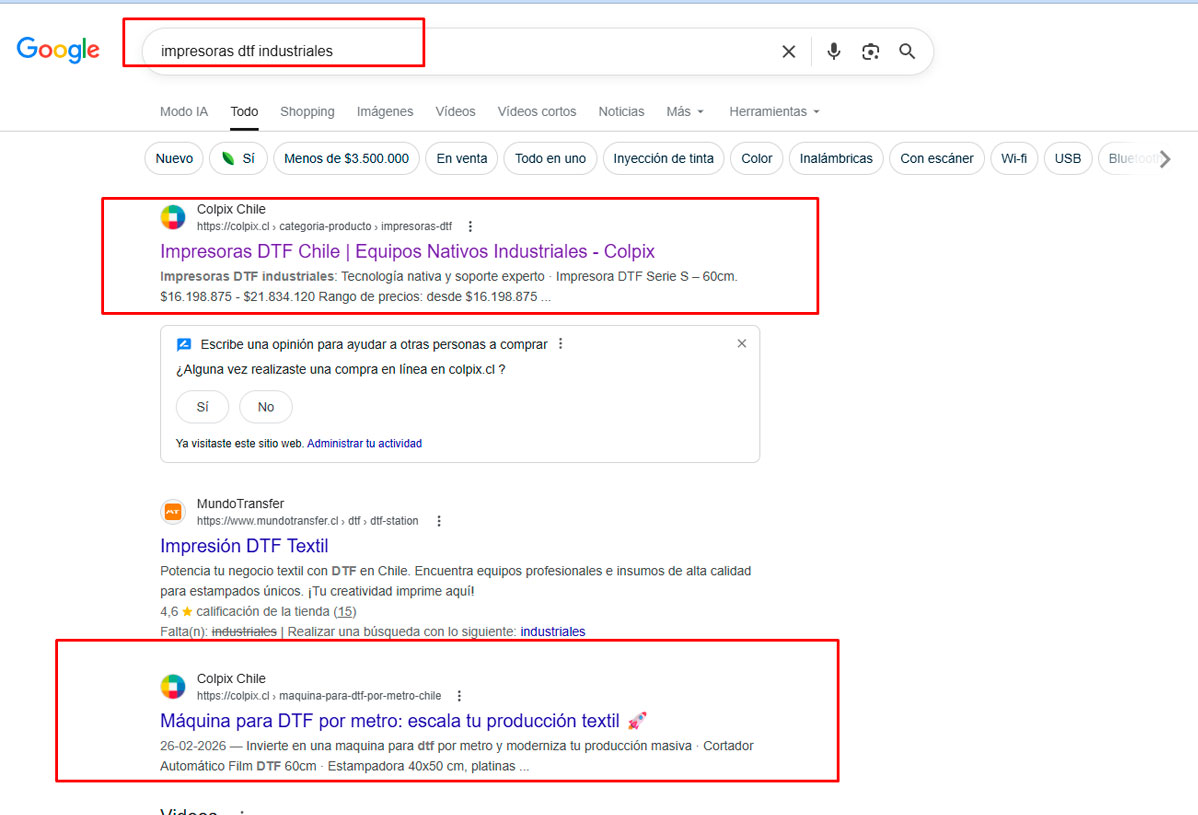Toggle the Menos de $3.500.000 filter chip
This screenshot has height=815, width=1198.
[x=346, y=159]
